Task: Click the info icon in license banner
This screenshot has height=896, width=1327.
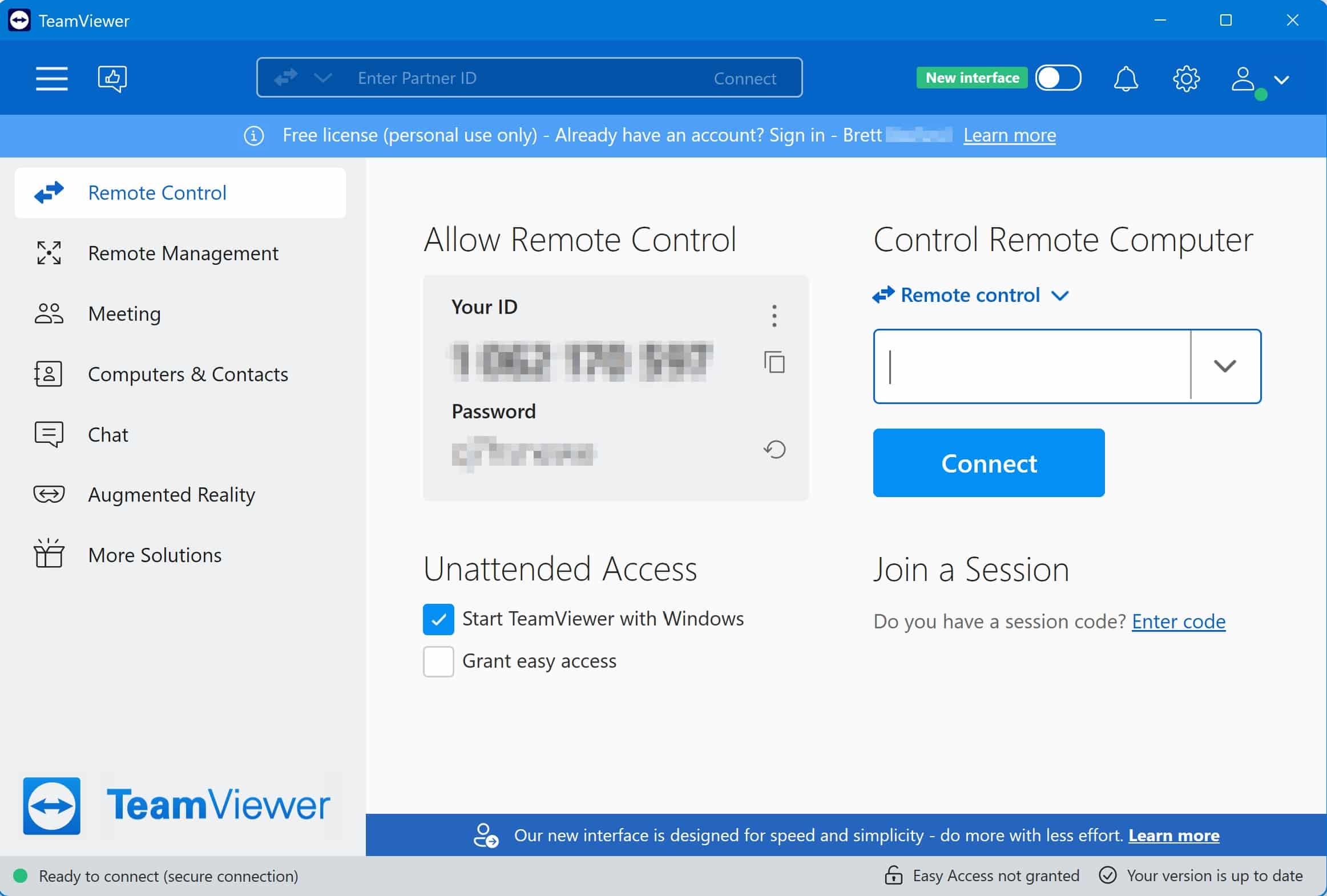Action: [x=253, y=136]
